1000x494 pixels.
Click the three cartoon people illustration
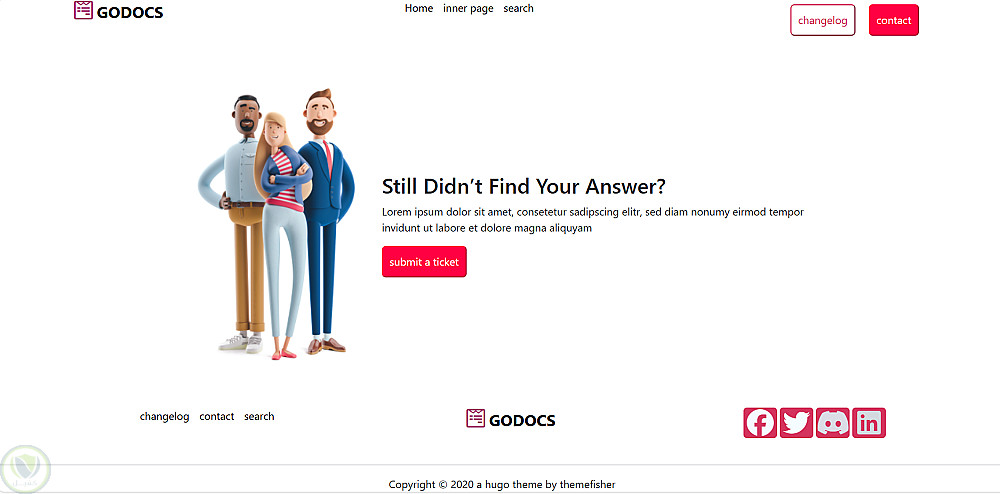pyautogui.click(x=276, y=224)
